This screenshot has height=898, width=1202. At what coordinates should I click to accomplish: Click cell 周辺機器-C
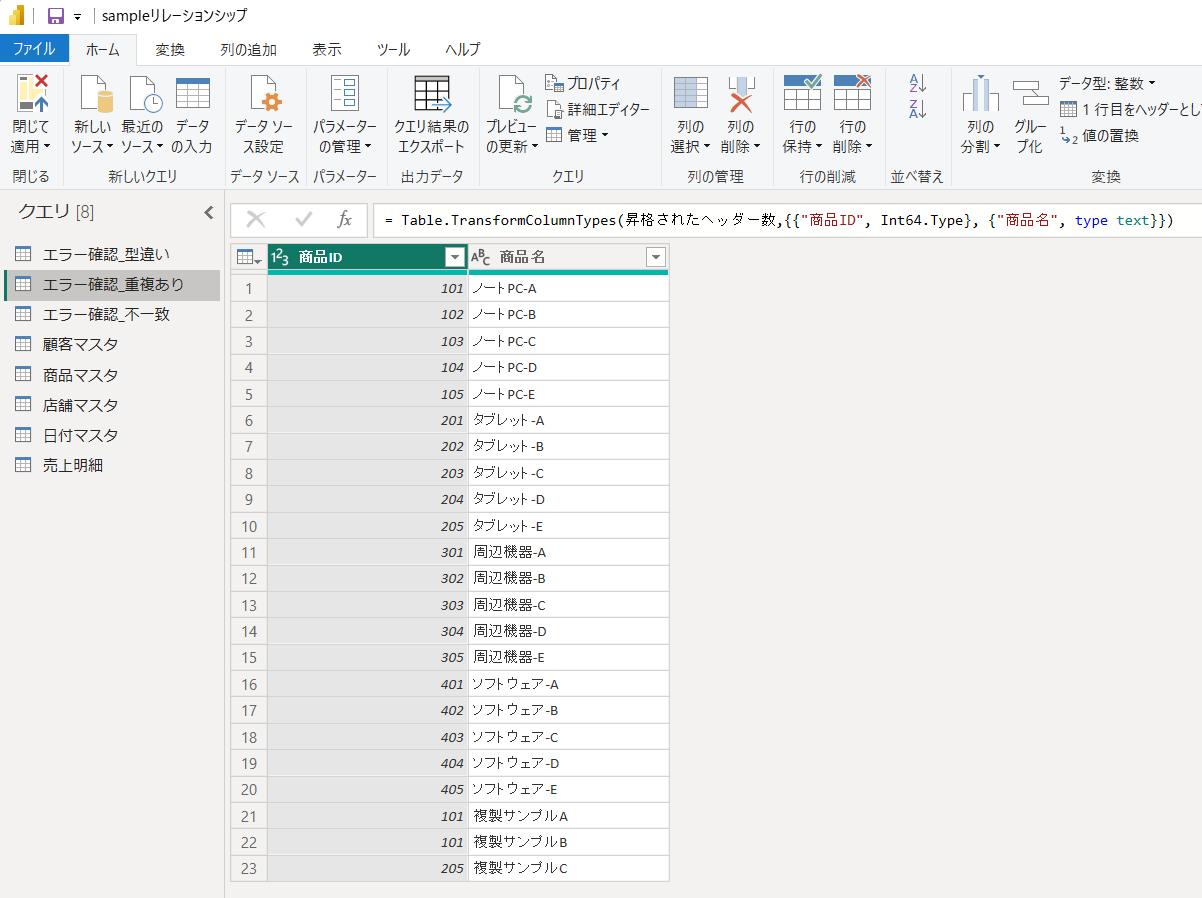pos(568,605)
